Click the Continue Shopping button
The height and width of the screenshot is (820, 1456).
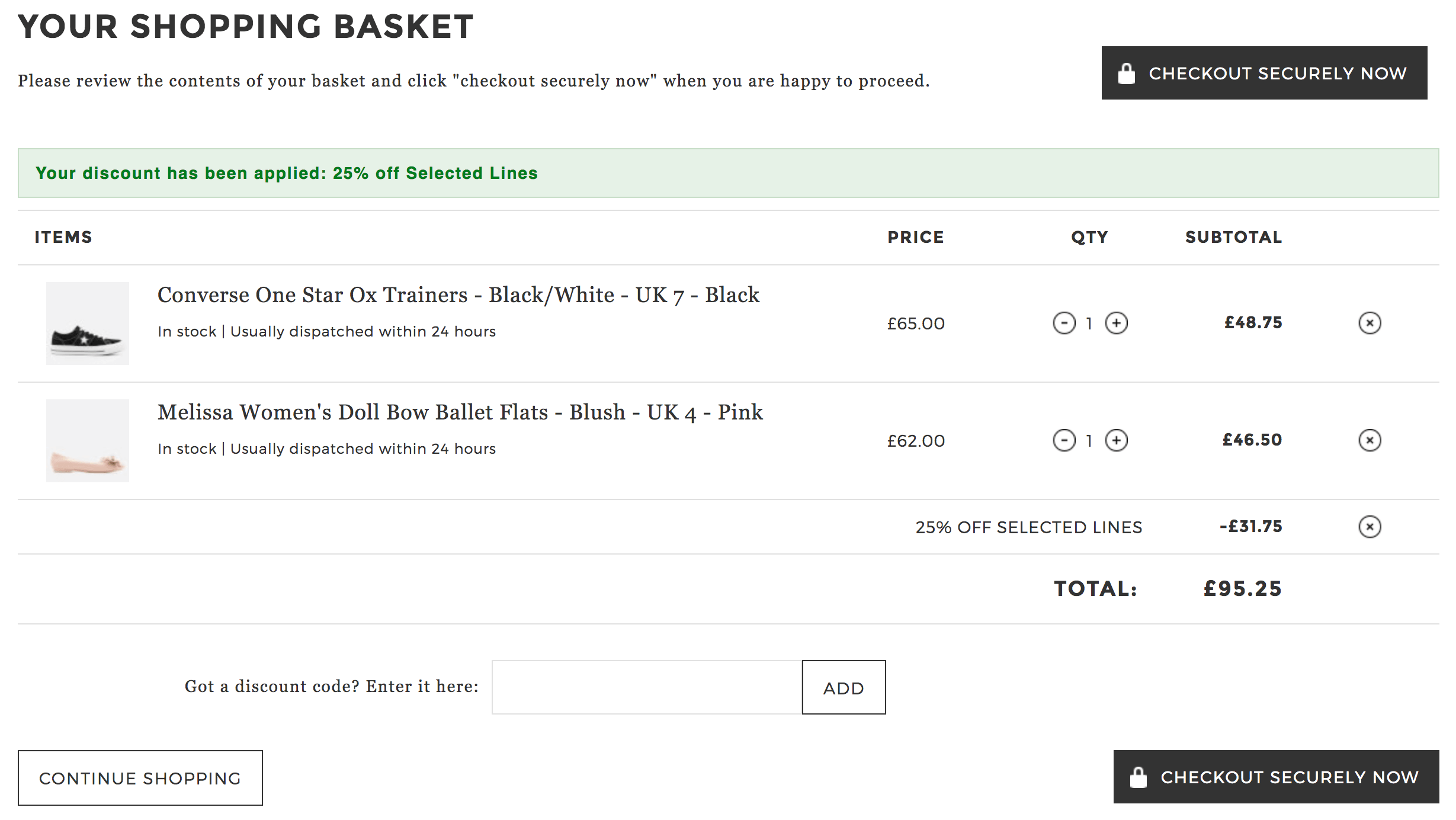(140, 778)
